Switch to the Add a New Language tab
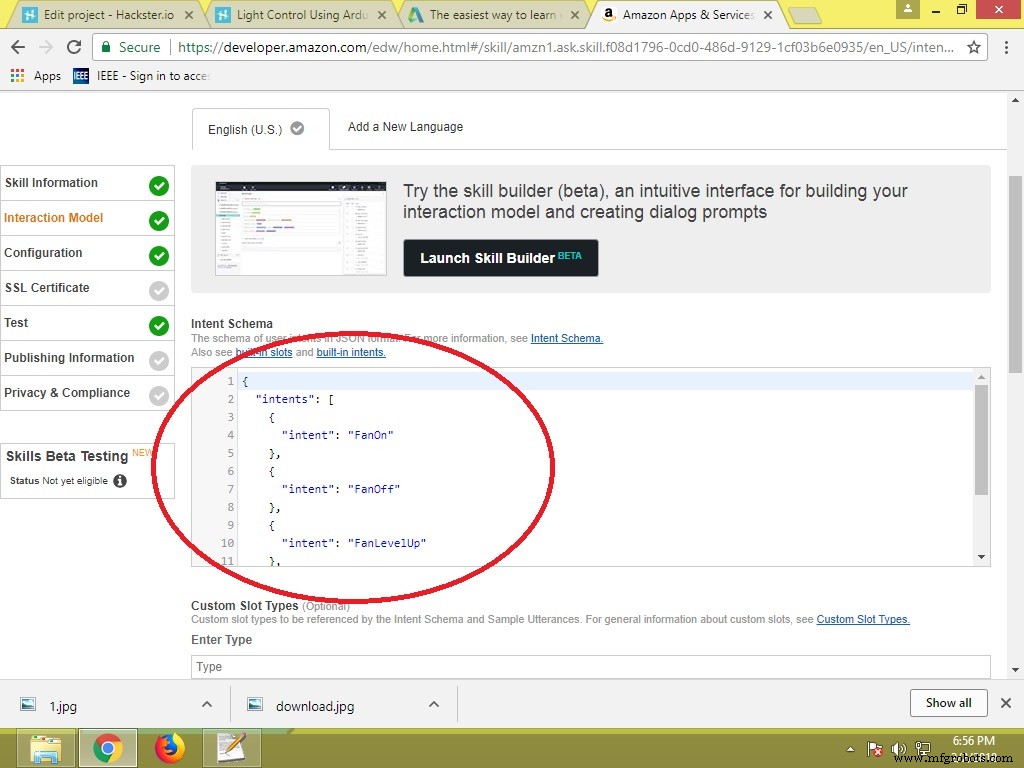This screenshot has height=768, width=1024. coord(405,127)
